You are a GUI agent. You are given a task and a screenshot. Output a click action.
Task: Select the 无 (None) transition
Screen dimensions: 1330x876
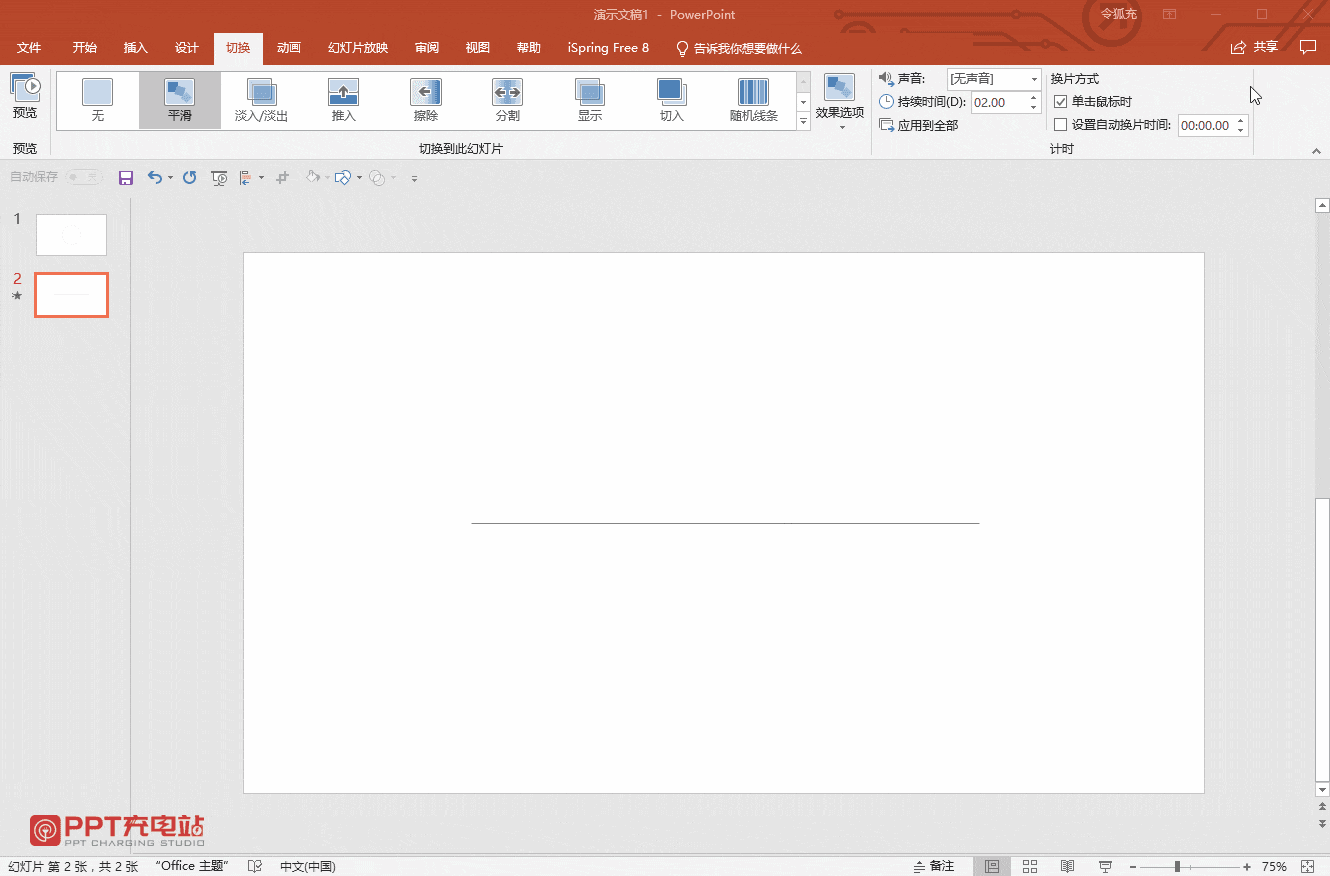pyautogui.click(x=97, y=100)
